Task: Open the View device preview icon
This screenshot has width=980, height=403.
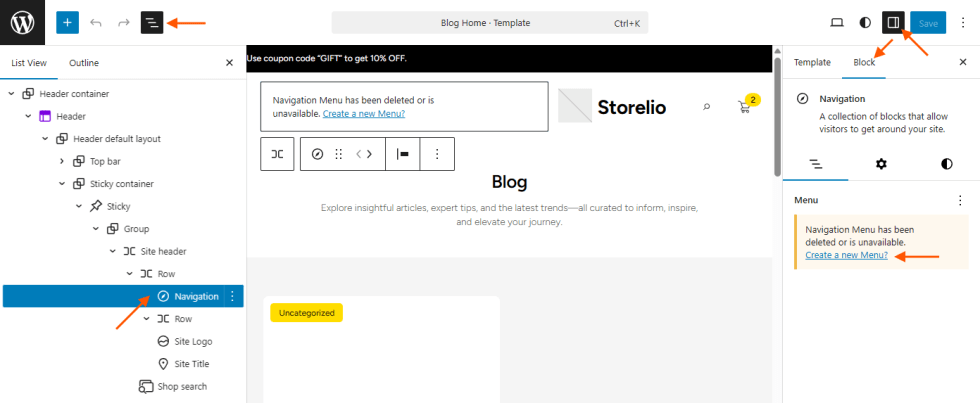Action: (837, 22)
